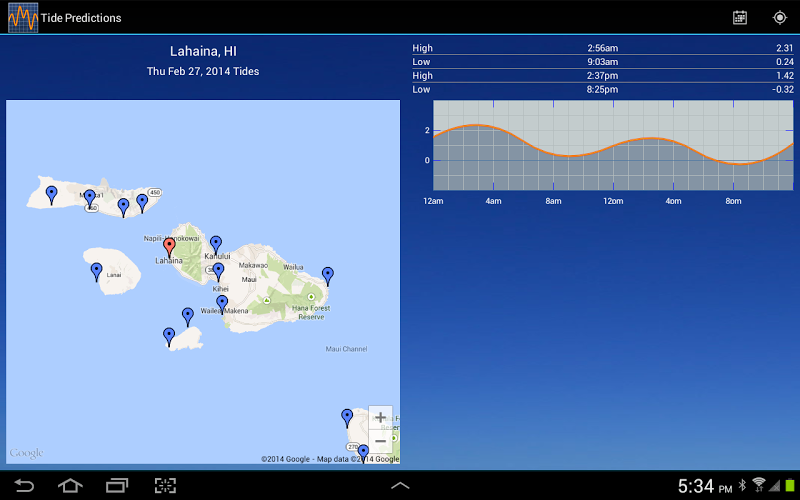Image resolution: width=800 pixels, height=500 pixels.
Task: Select the Kihei station map pin
Action: click(x=218, y=272)
